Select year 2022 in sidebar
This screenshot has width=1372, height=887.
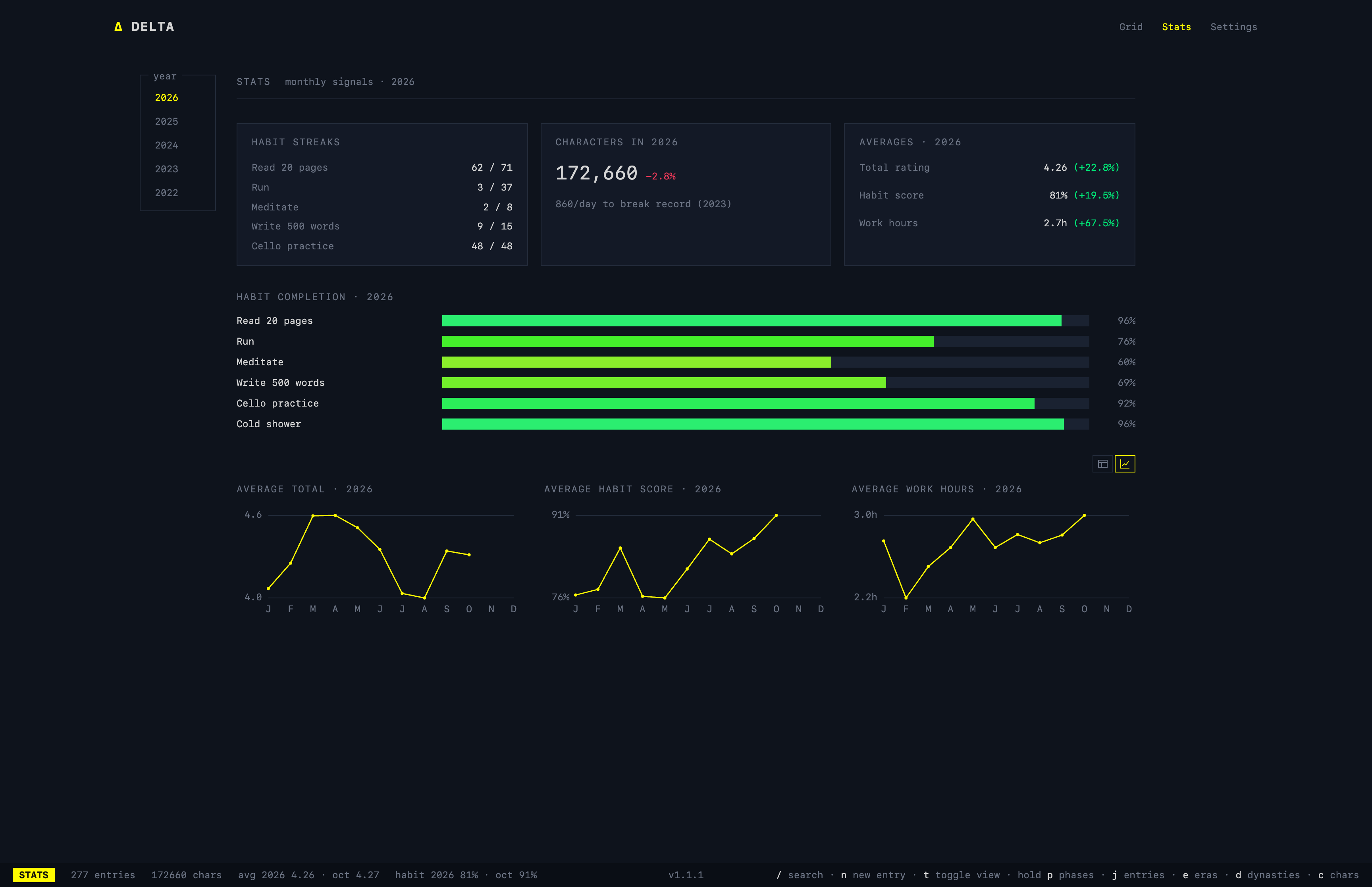166,193
